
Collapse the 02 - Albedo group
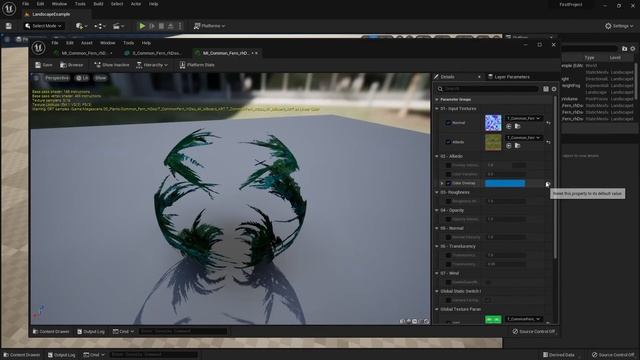point(437,156)
